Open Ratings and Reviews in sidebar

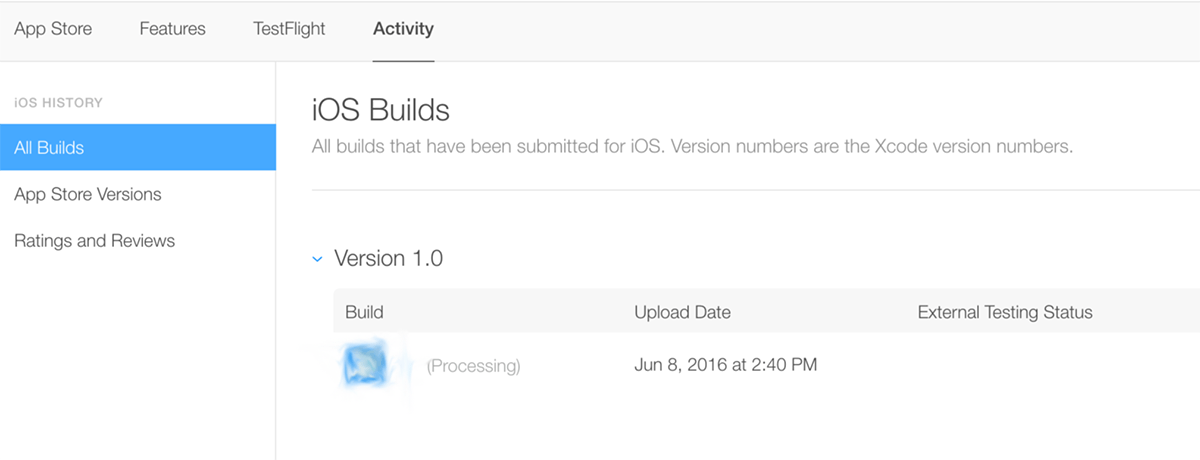(94, 241)
